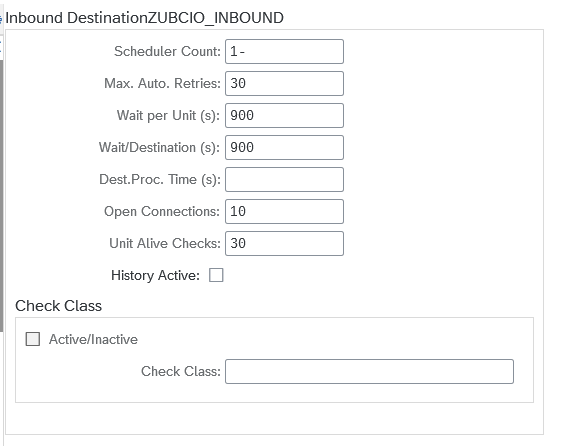This screenshot has width=570, height=446.
Task: Click the Unit Alive Checks label
Action: 165,243
